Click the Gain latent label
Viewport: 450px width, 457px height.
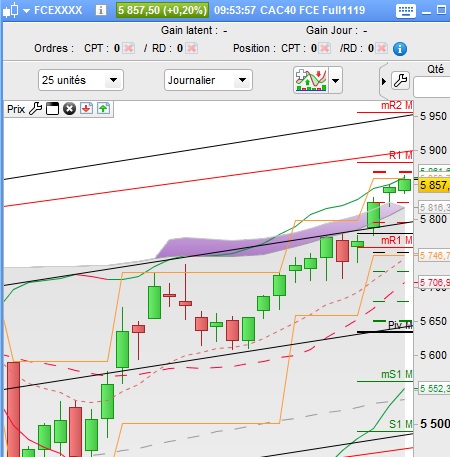tap(189, 30)
